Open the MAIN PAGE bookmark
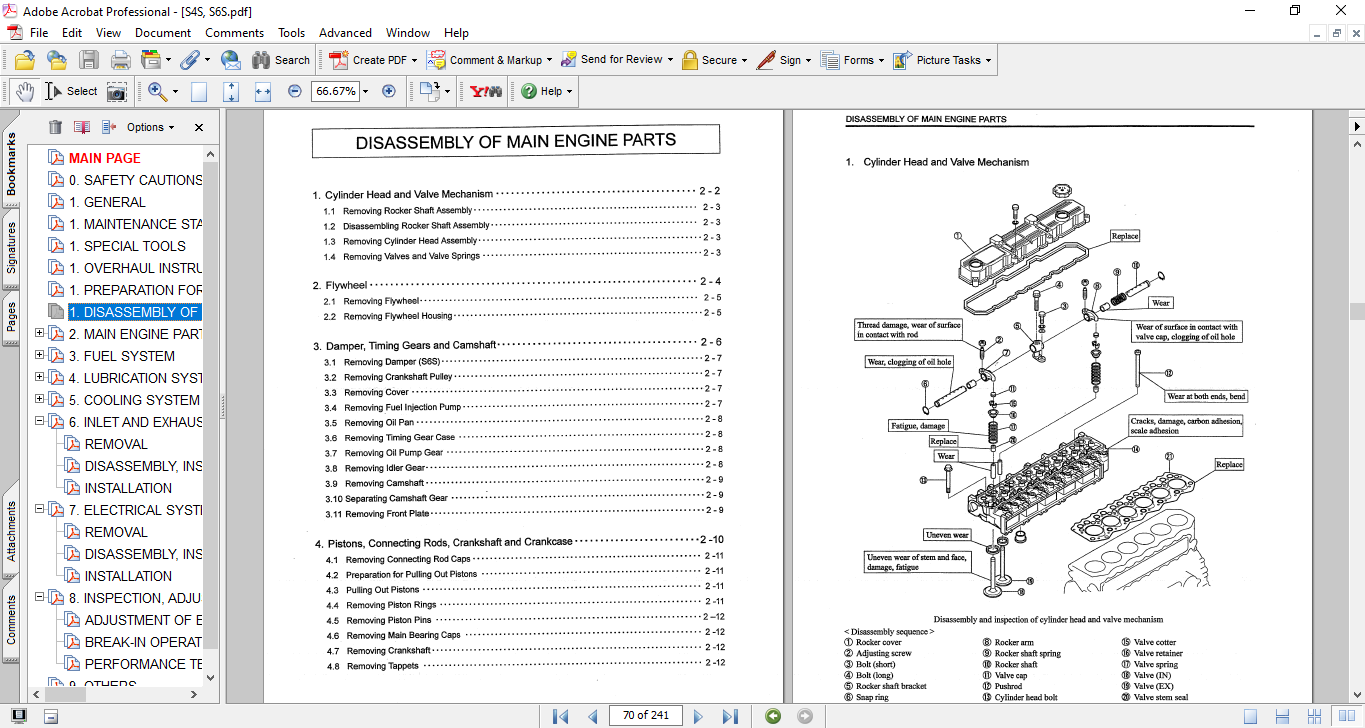The height and width of the screenshot is (728, 1365). (104, 158)
